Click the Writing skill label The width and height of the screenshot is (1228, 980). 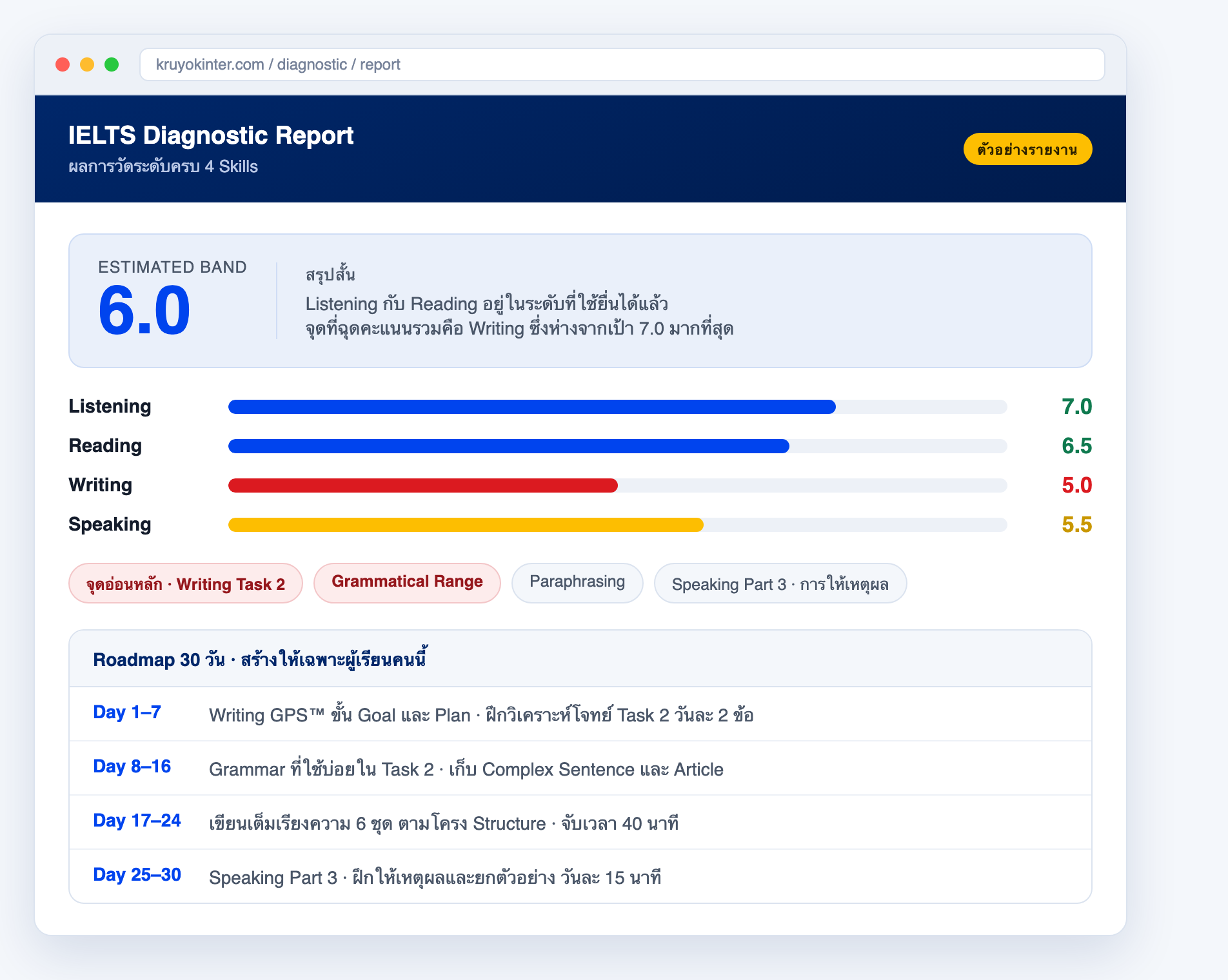tap(100, 485)
